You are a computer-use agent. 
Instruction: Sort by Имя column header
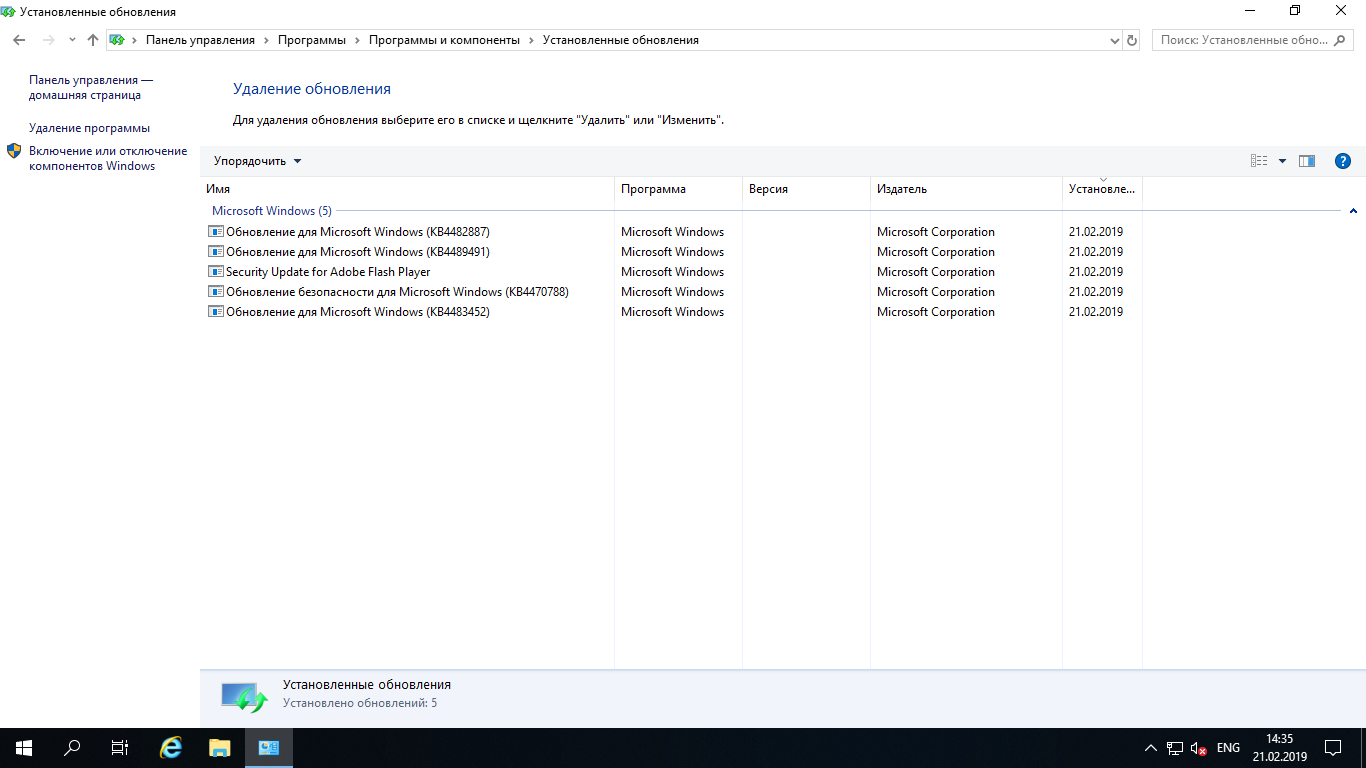[407, 189]
